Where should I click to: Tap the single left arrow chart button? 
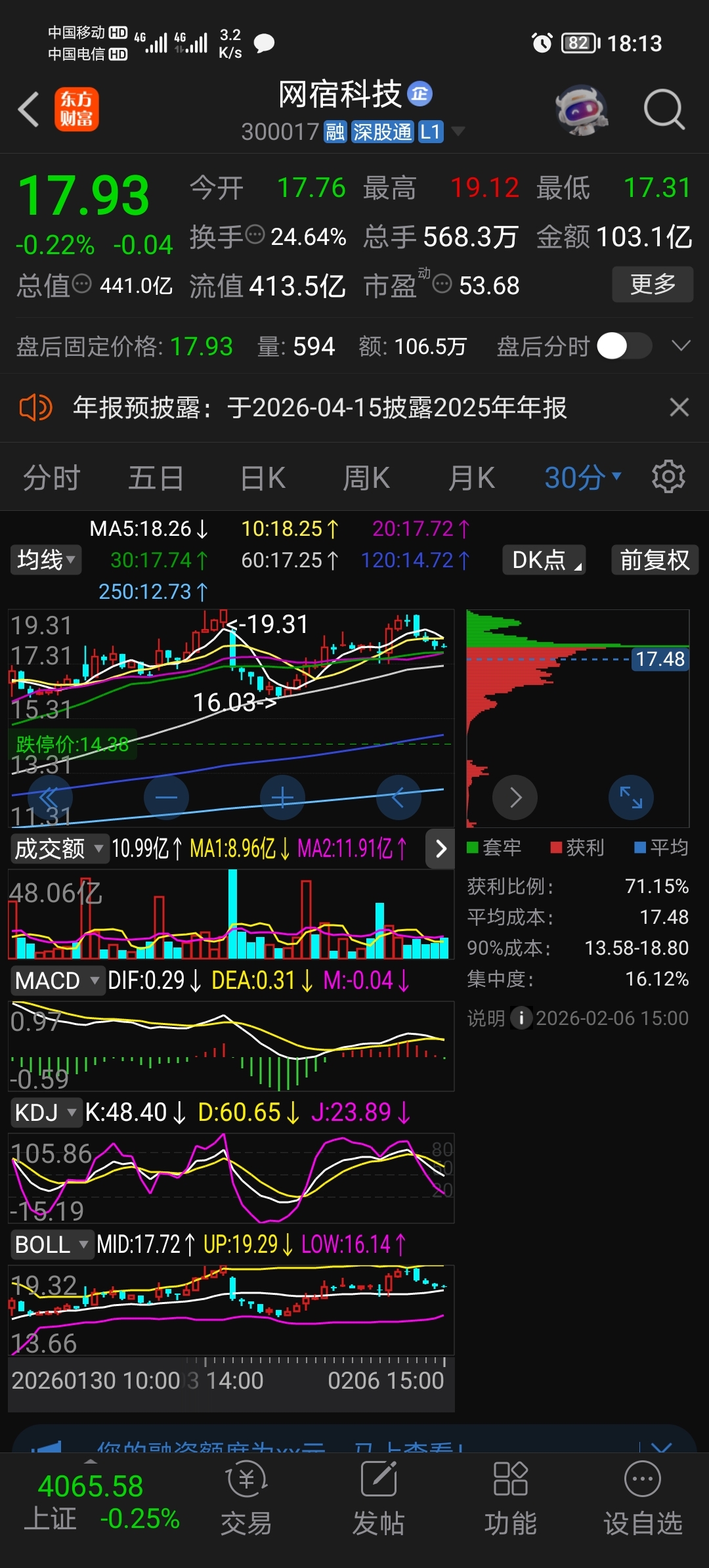(x=398, y=797)
